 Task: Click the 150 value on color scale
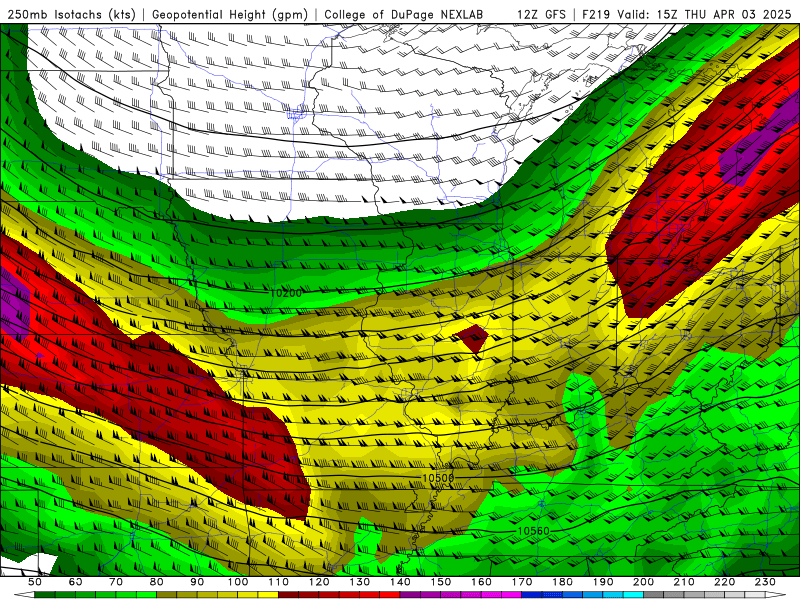[441, 582]
